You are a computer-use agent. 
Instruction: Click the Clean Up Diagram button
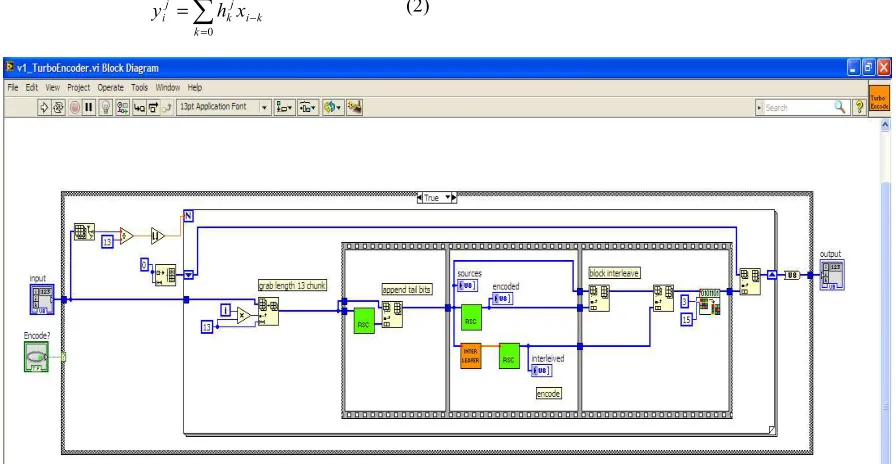(x=354, y=107)
